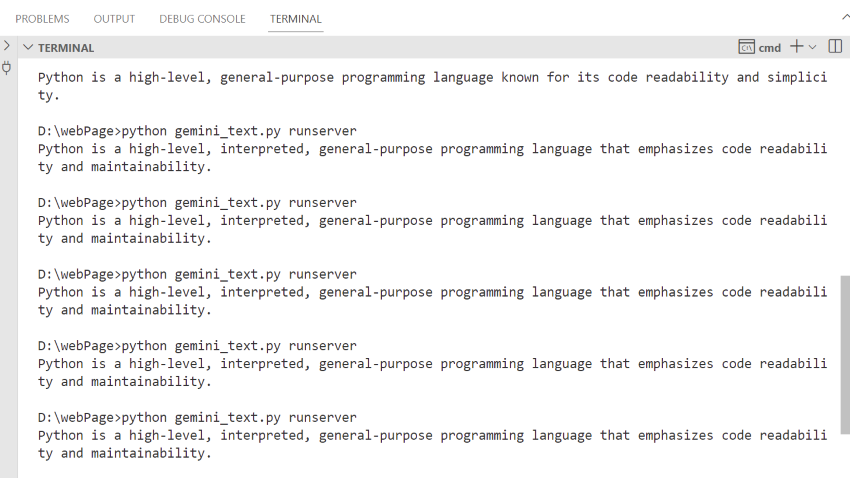Click the cmd terminal profile icon
Screen dimensions: 850x478
point(746,47)
